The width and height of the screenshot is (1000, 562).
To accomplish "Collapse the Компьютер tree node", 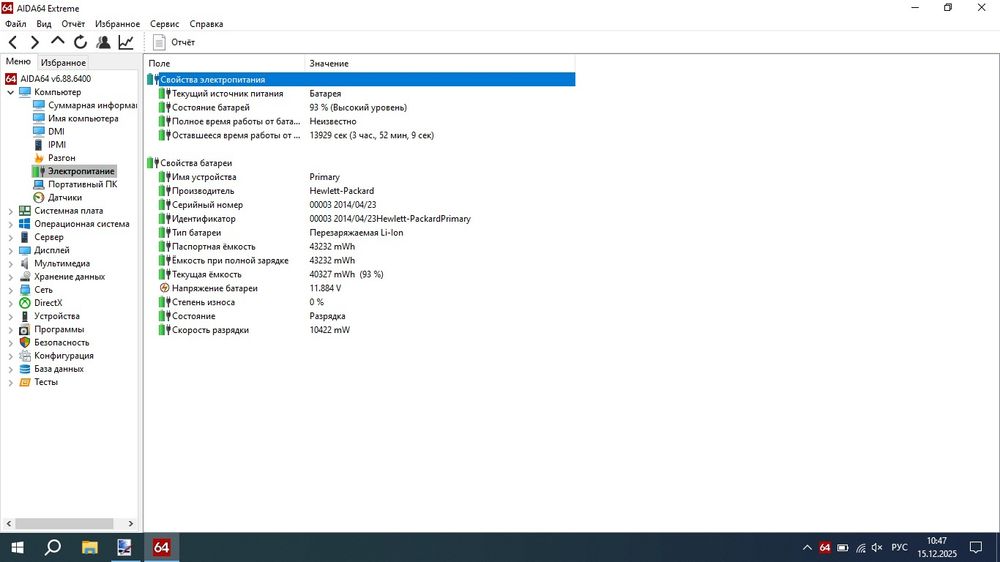I will point(10,92).
